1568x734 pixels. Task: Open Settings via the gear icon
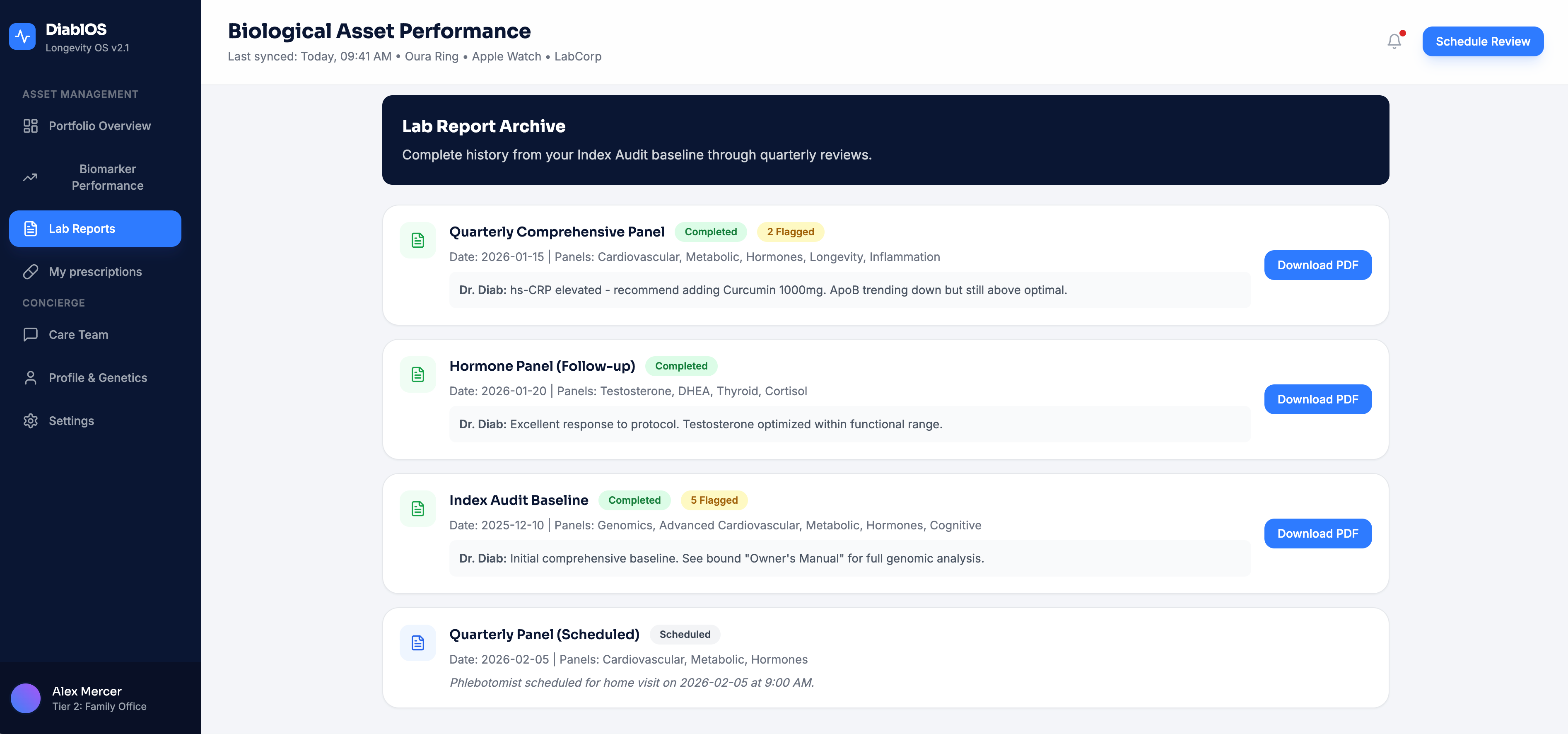[30, 420]
